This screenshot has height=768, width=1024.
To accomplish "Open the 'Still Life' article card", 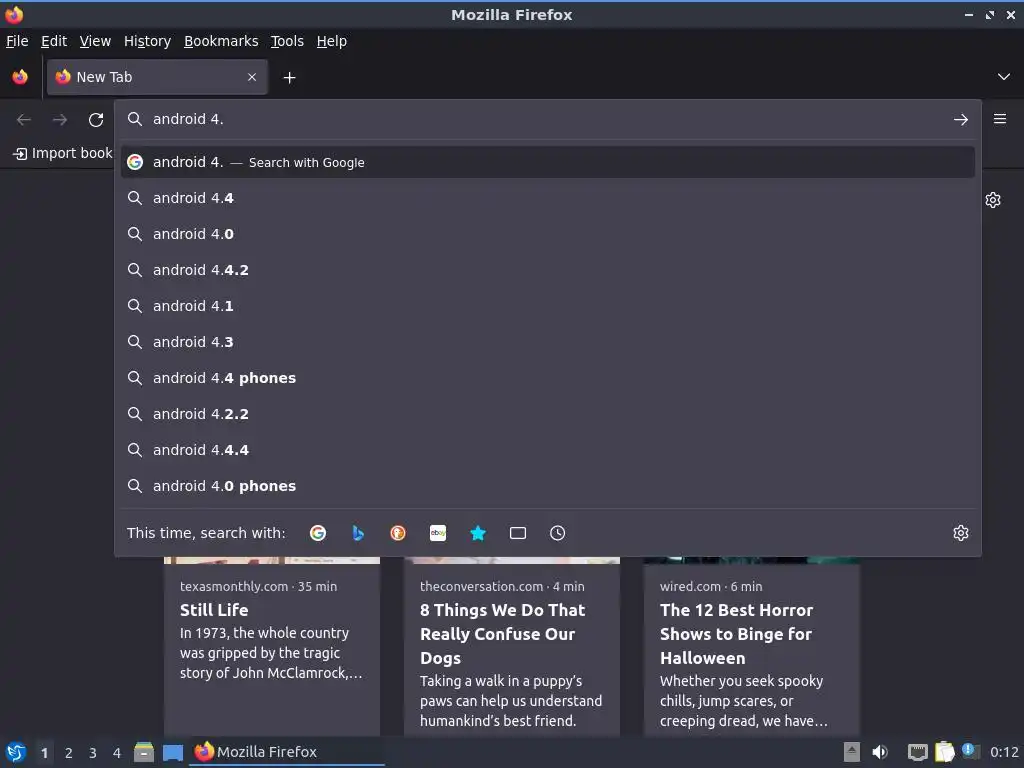I will click(x=272, y=647).
